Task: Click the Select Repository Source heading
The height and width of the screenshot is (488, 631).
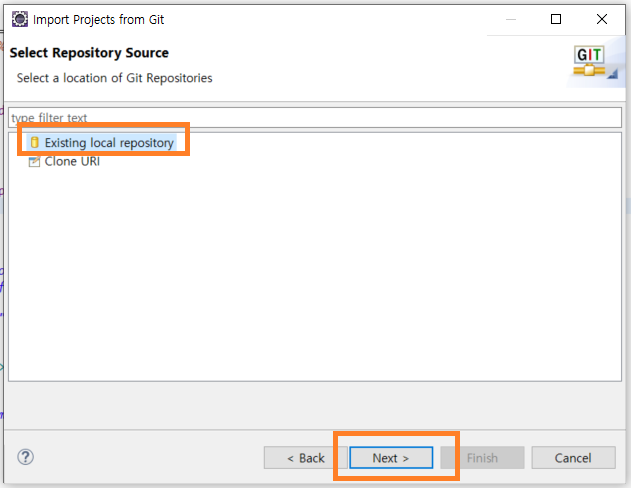Action: 89,53
